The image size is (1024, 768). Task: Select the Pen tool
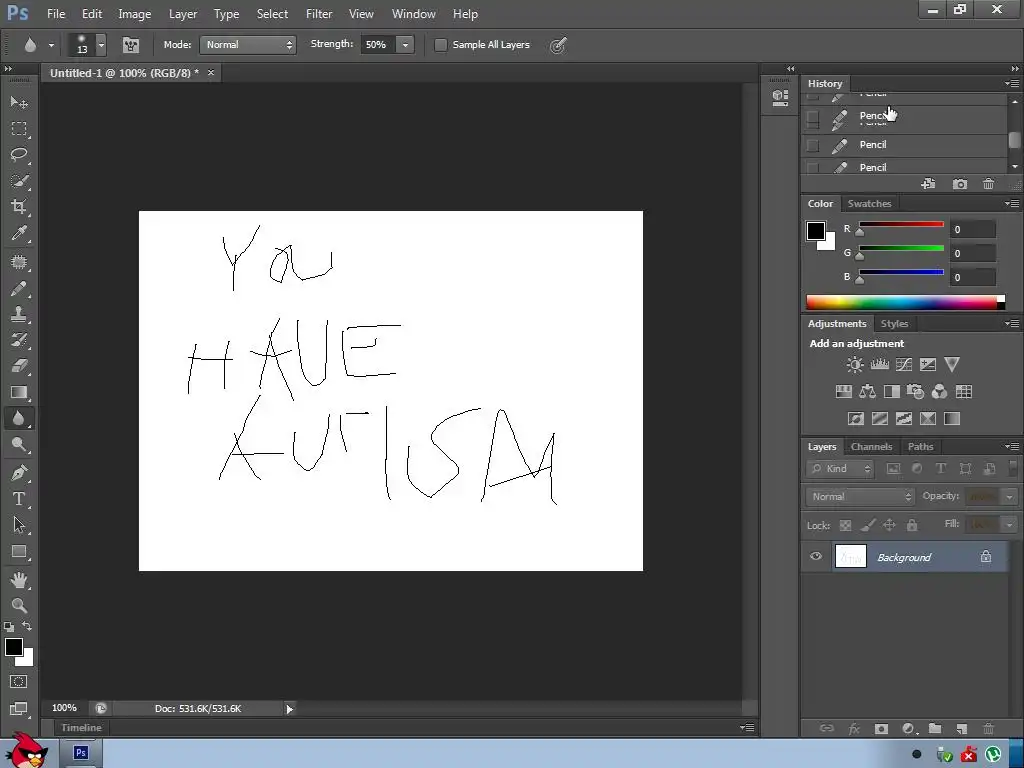(x=18, y=473)
